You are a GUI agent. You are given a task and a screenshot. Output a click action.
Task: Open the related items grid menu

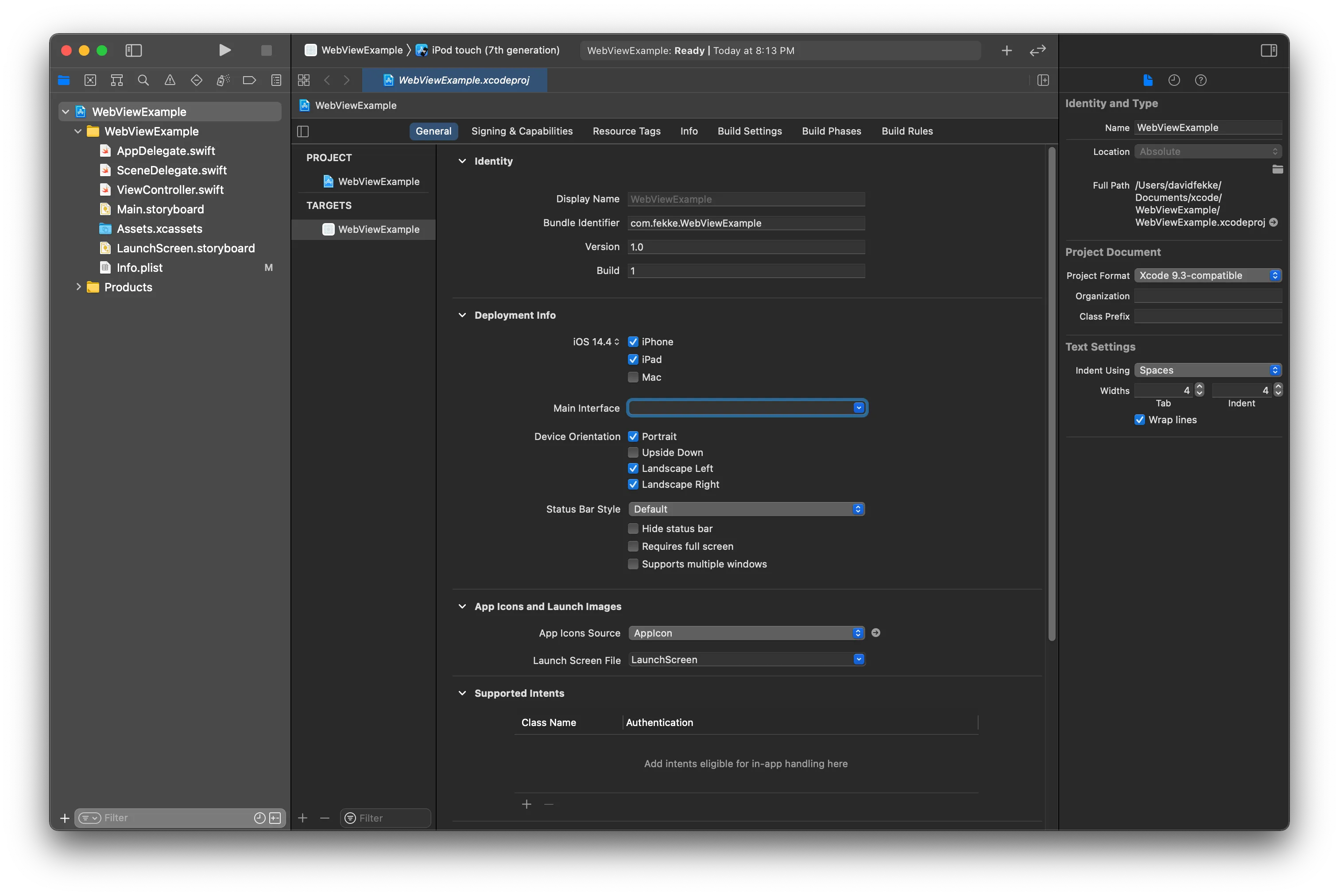[304, 80]
